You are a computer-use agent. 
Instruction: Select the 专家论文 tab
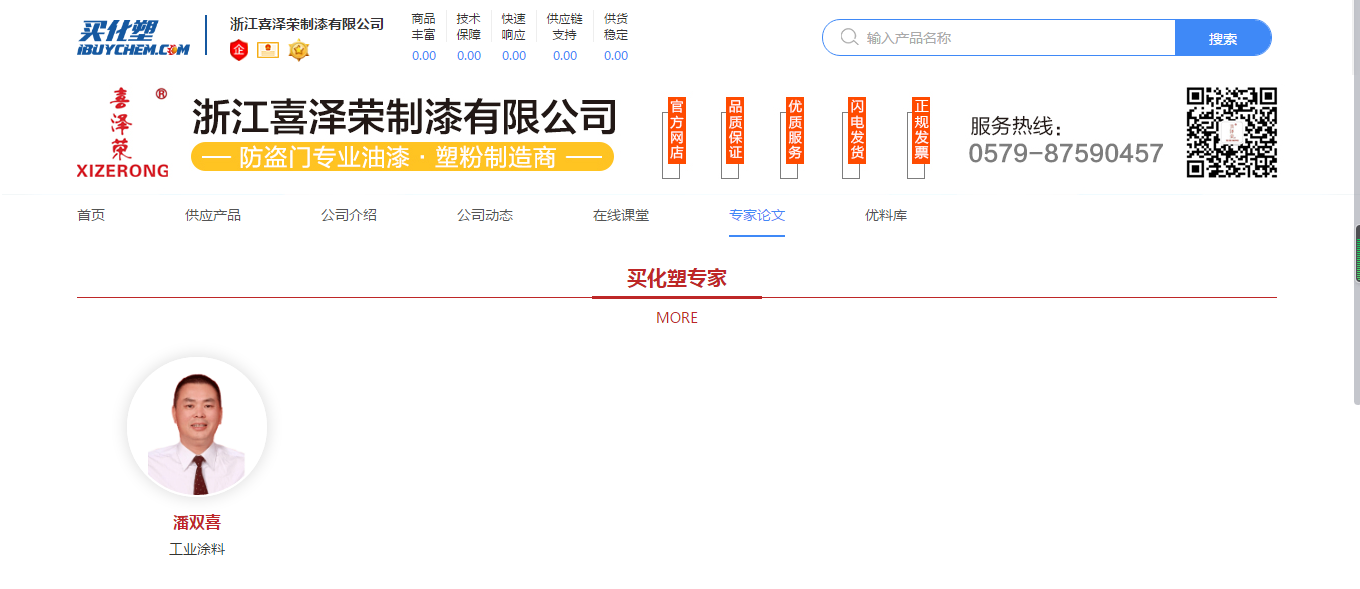tap(757, 215)
